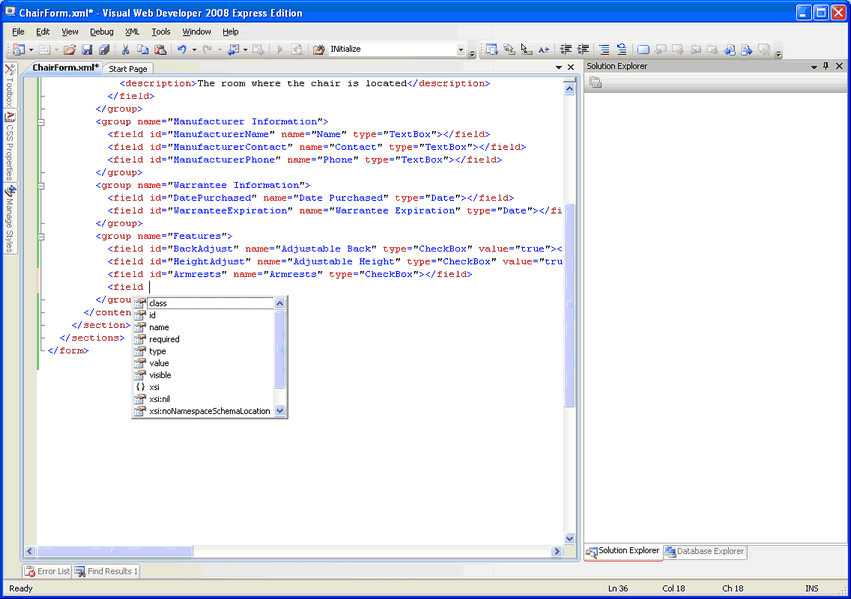
Task: Open the Undo history dropdown arrow
Action: coord(194,50)
